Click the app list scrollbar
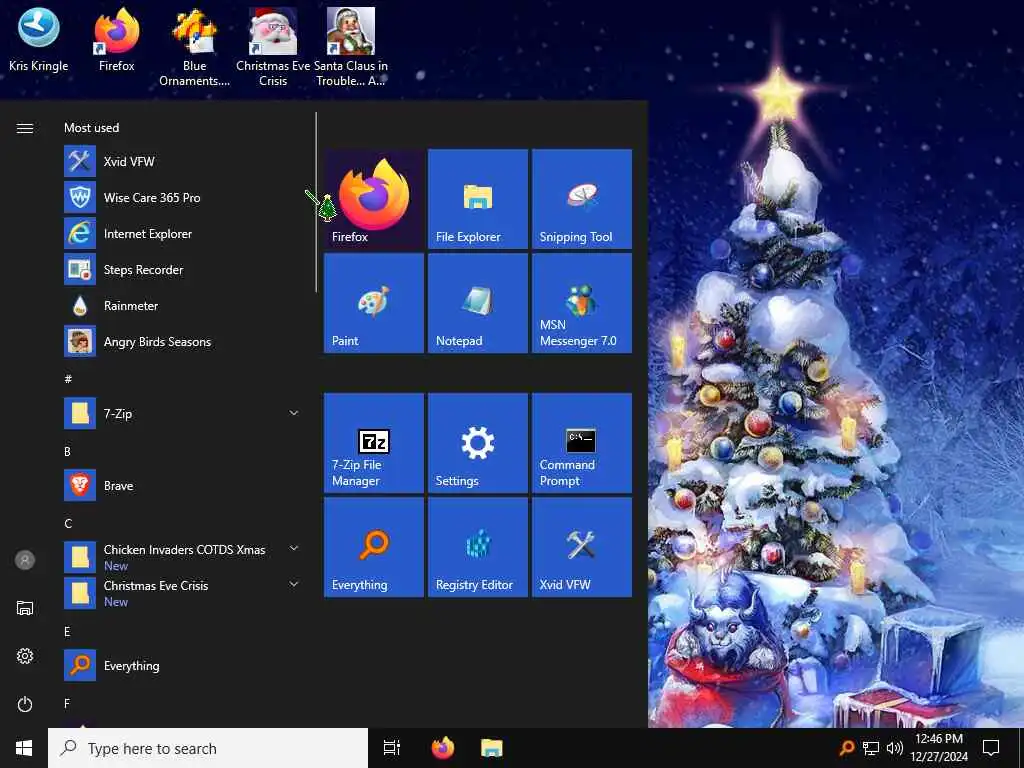 (x=316, y=202)
